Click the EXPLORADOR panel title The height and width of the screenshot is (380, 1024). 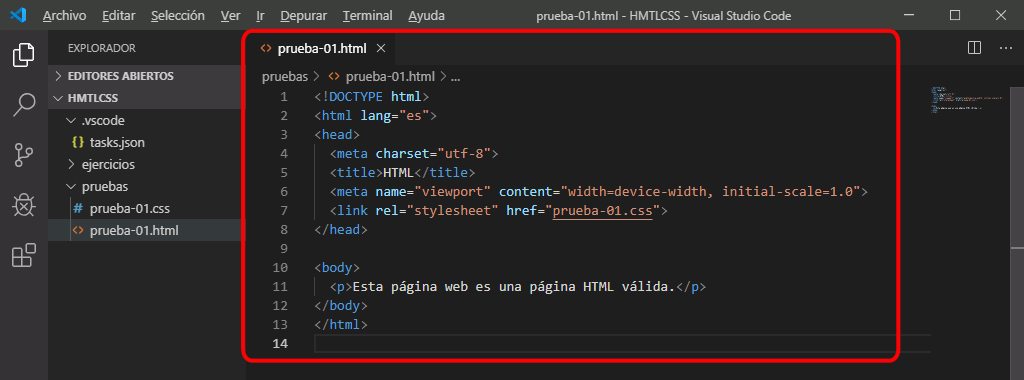coord(102,48)
